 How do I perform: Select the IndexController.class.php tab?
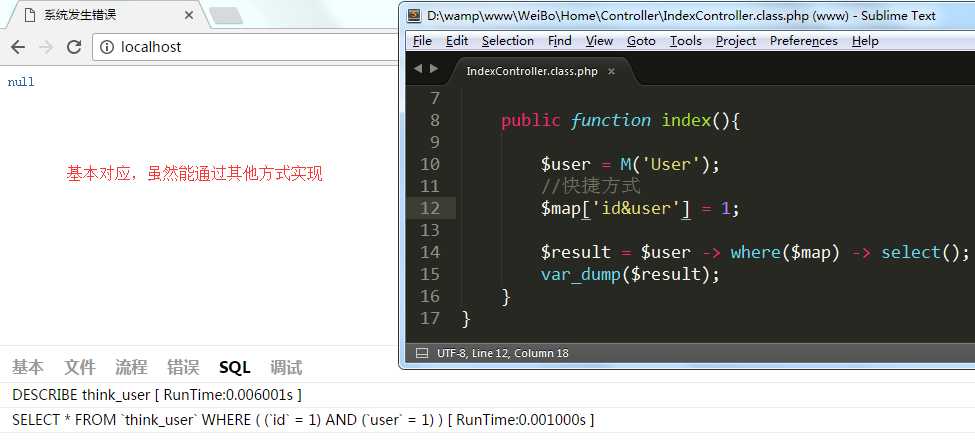coord(532,71)
